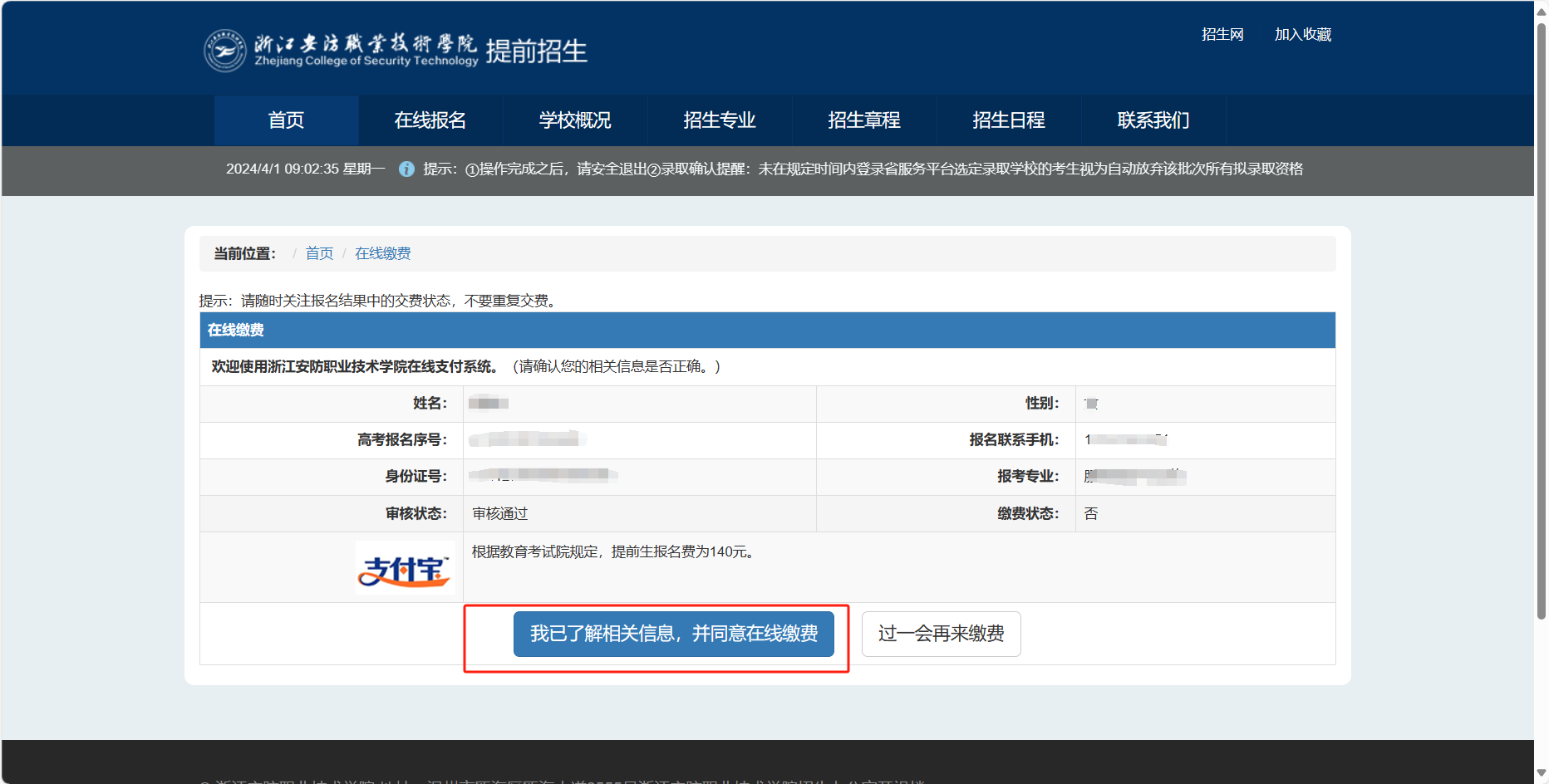Click the 在线缴费 breadcrumb link
This screenshot has height=784, width=1549.
(382, 253)
